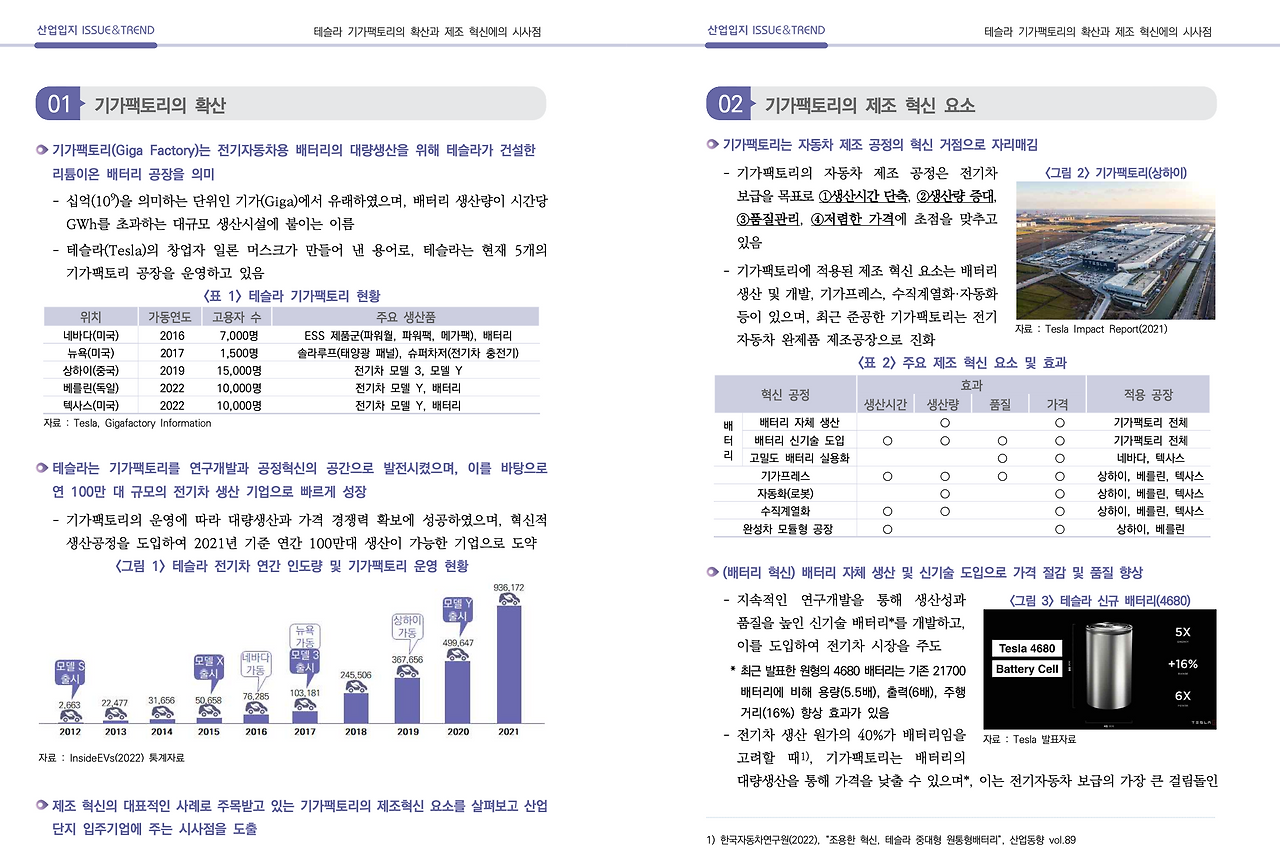Click the '주요 생산품' column header
The height and width of the screenshot is (858, 1280).
(x=406, y=317)
